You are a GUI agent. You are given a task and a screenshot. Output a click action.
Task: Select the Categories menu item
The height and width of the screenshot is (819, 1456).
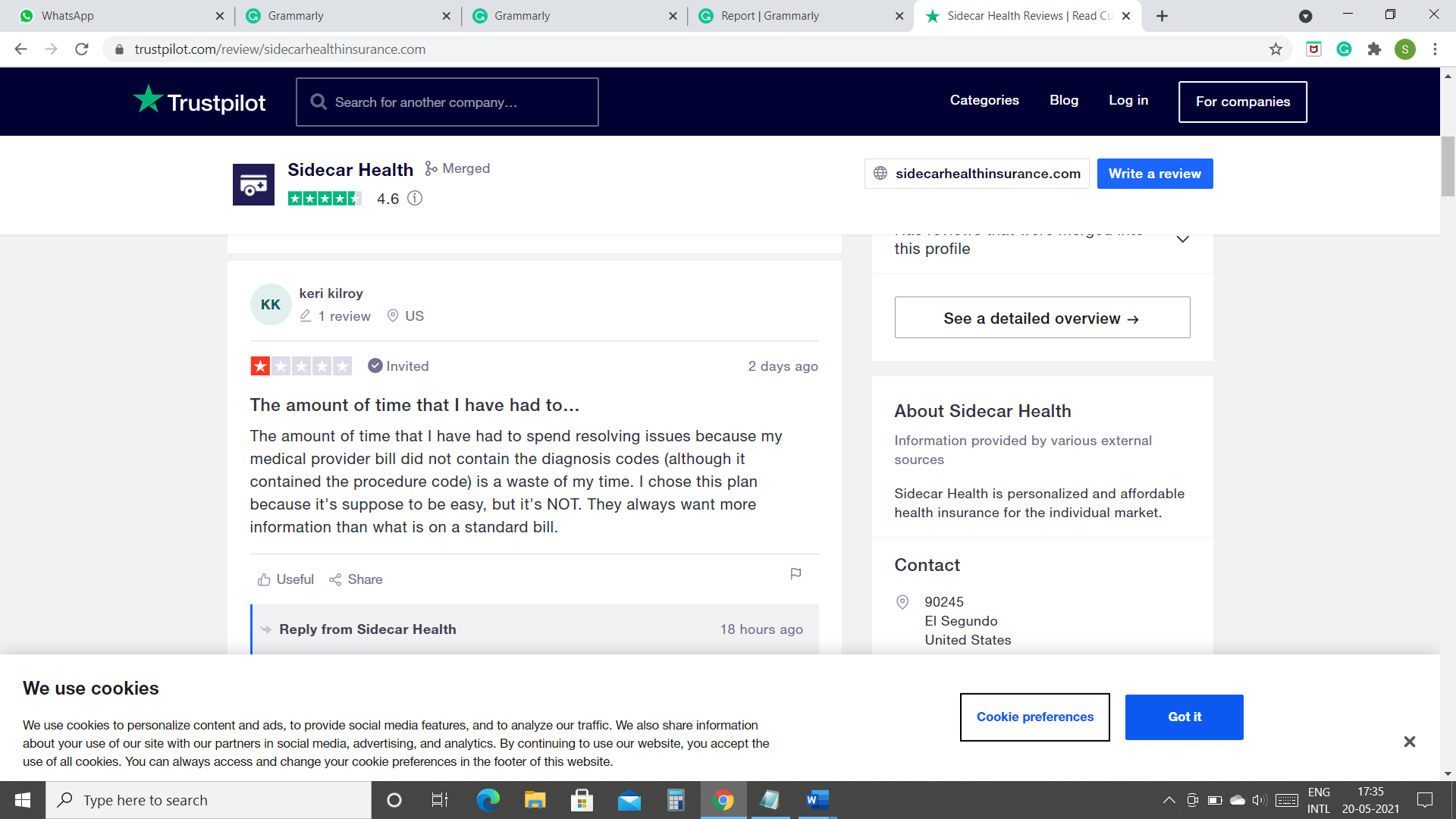(x=984, y=100)
